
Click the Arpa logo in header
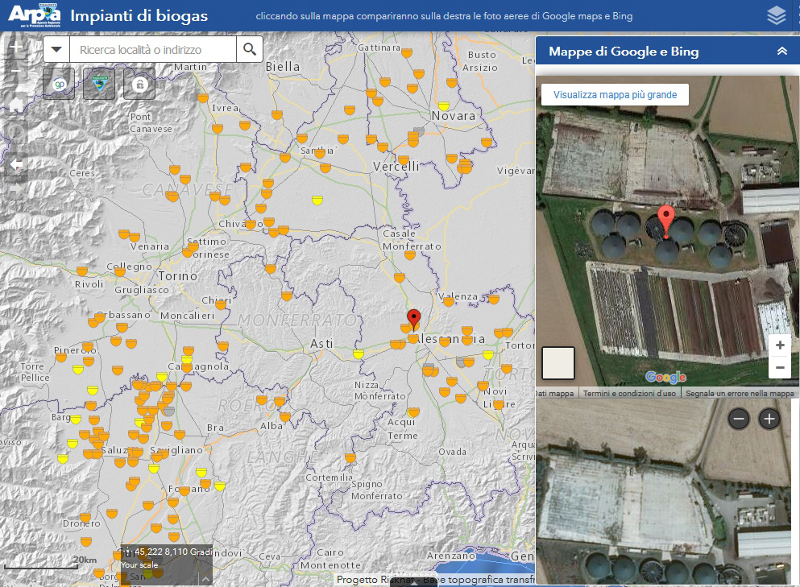tap(34, 15)
